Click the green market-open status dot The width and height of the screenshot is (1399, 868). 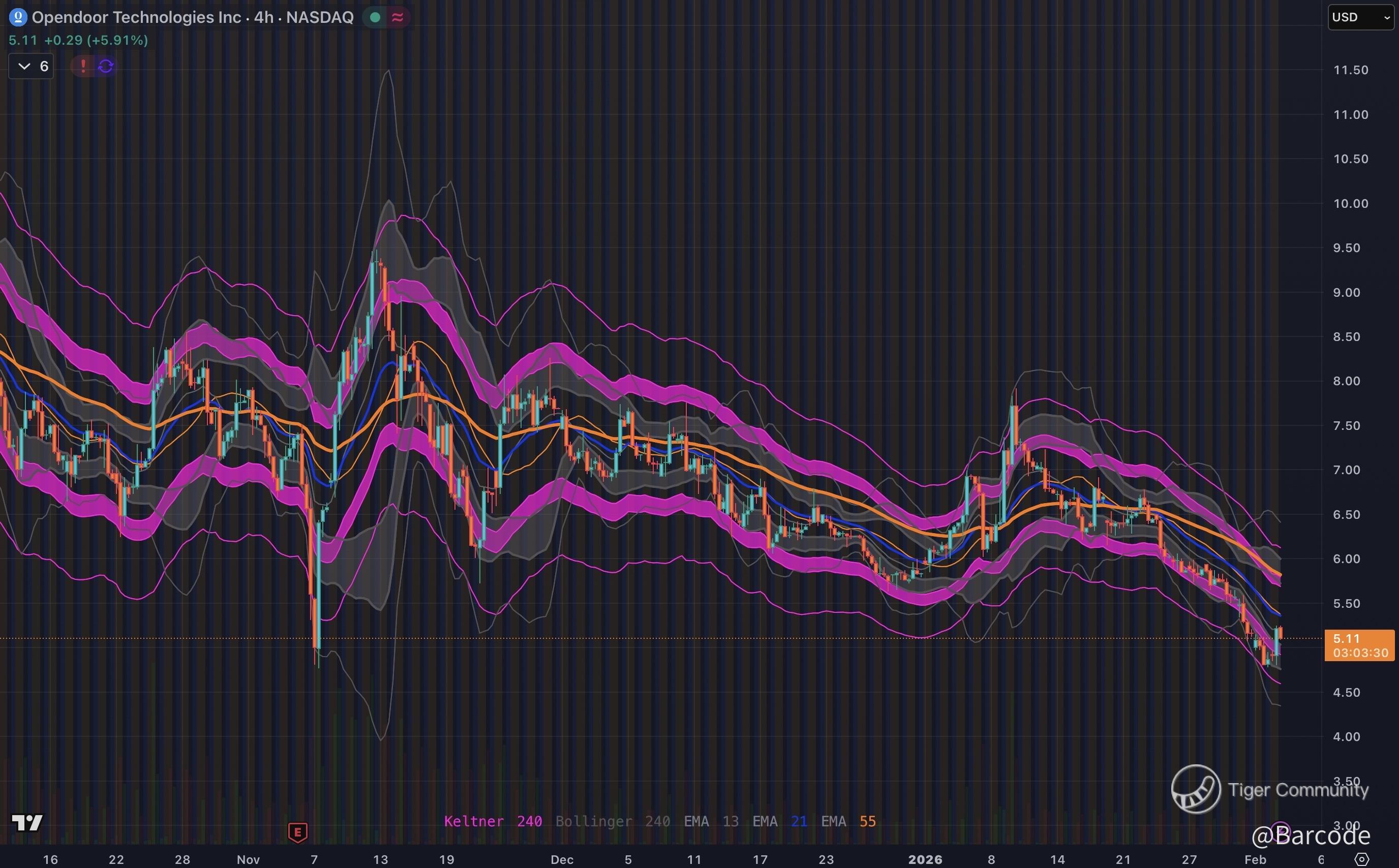coord(376,17)
